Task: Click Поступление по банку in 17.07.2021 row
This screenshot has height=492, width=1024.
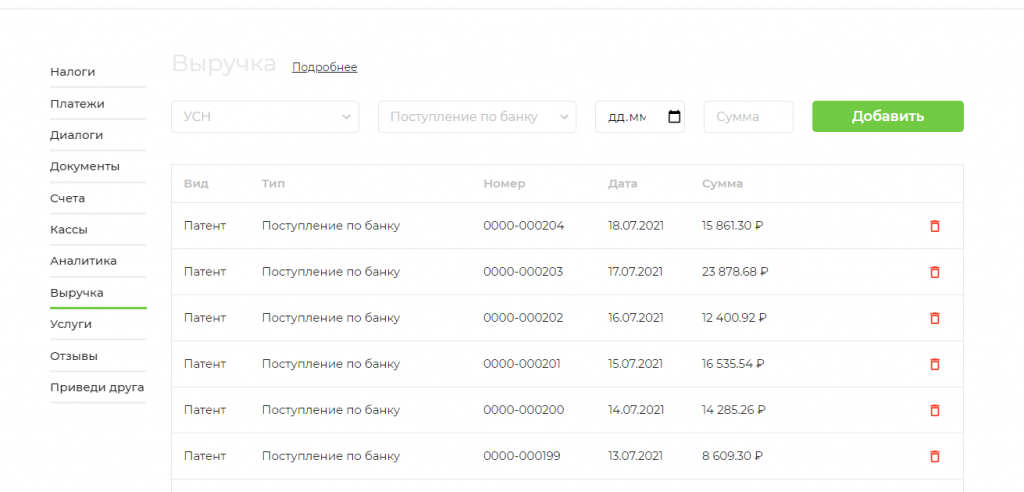Action: coord(330,272)
